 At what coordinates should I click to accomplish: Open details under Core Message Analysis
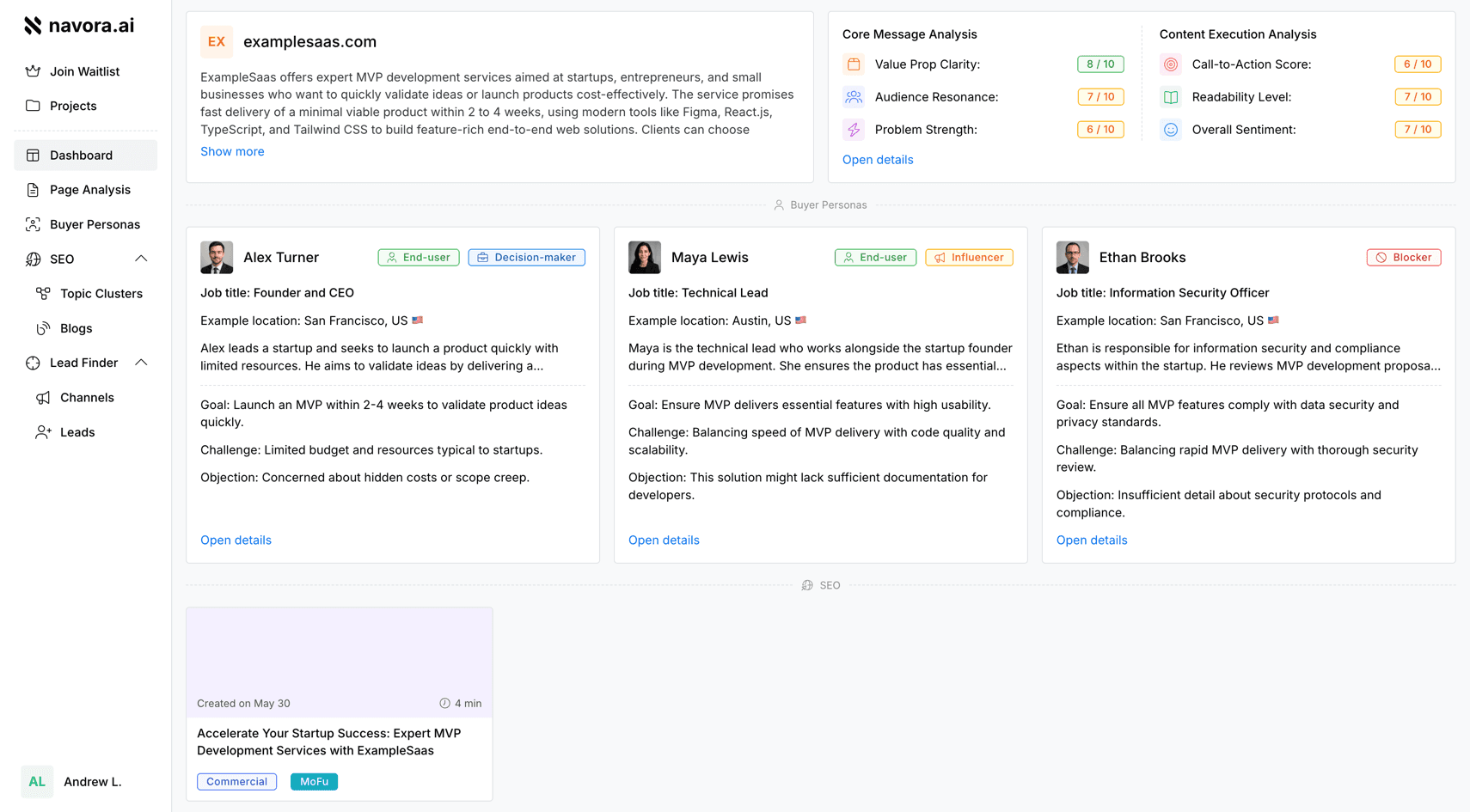point(878,159)
